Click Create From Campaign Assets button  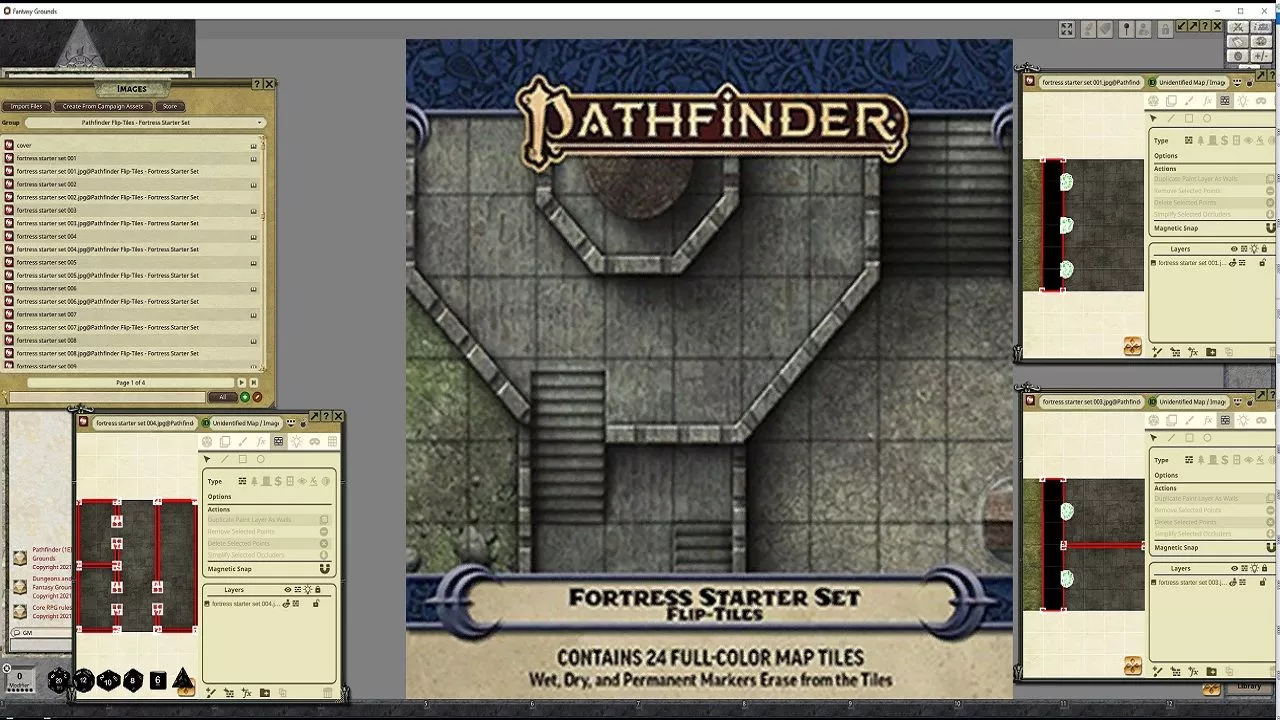coord(103,106)
